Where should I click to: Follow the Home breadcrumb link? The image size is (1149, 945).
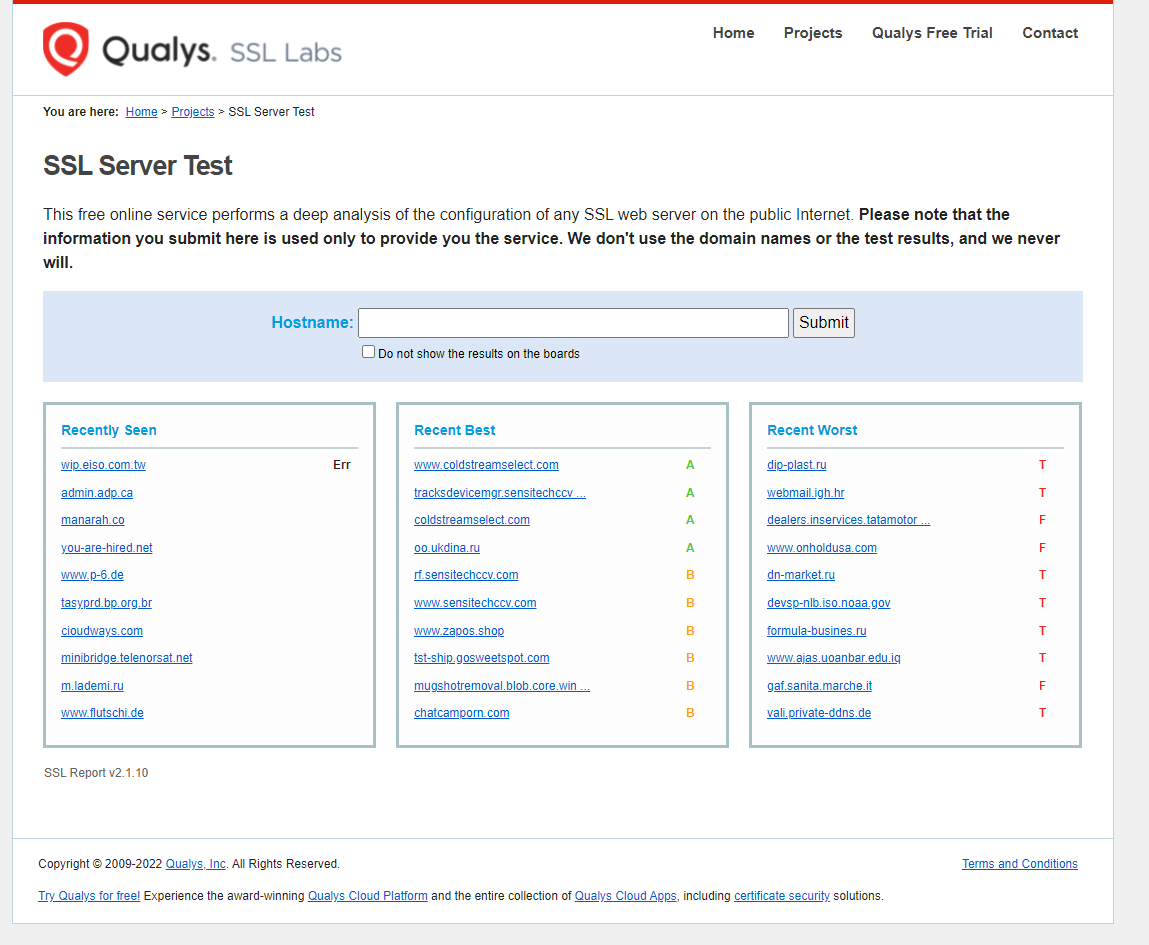tap(141, 111)
